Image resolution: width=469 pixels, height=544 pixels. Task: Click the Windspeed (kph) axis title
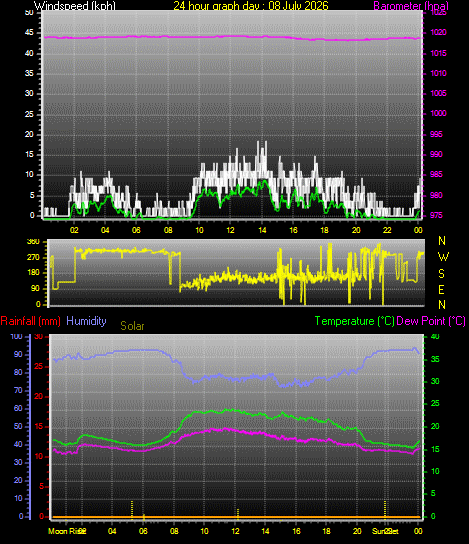tap(75, 6)
